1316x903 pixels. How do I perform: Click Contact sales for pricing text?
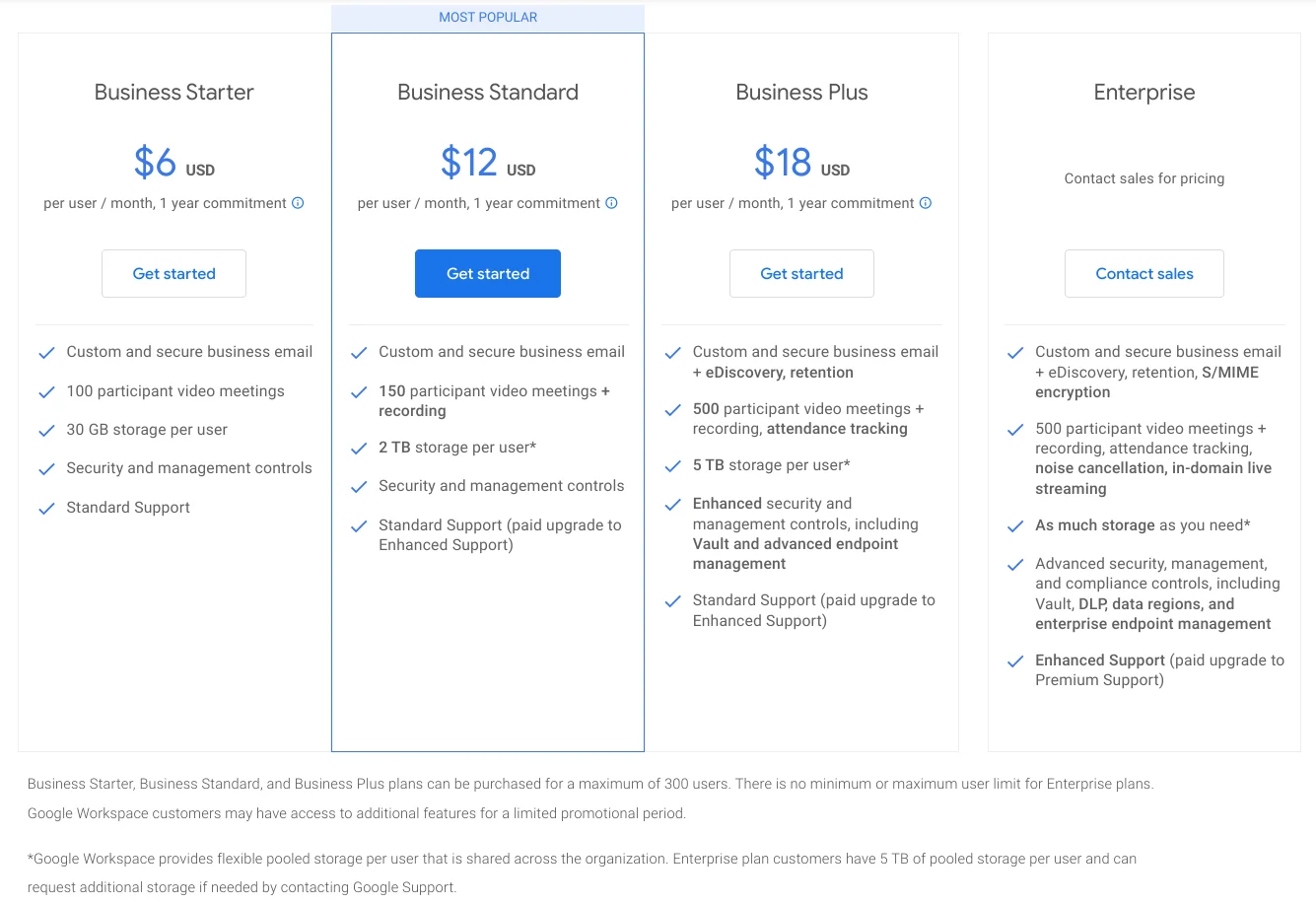click(x=1143, y=178)
